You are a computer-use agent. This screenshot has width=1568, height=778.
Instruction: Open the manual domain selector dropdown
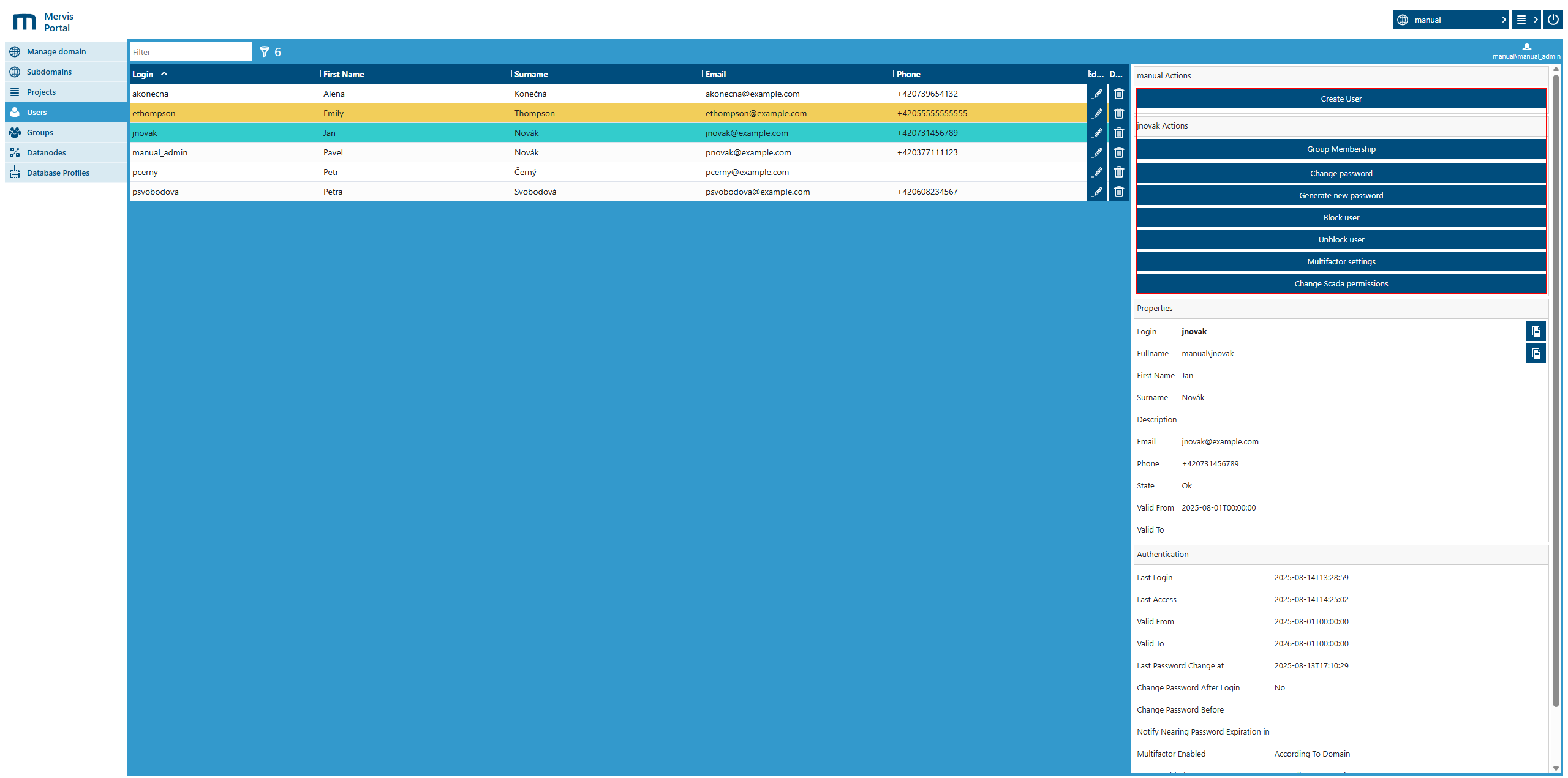click(1450, 20)
